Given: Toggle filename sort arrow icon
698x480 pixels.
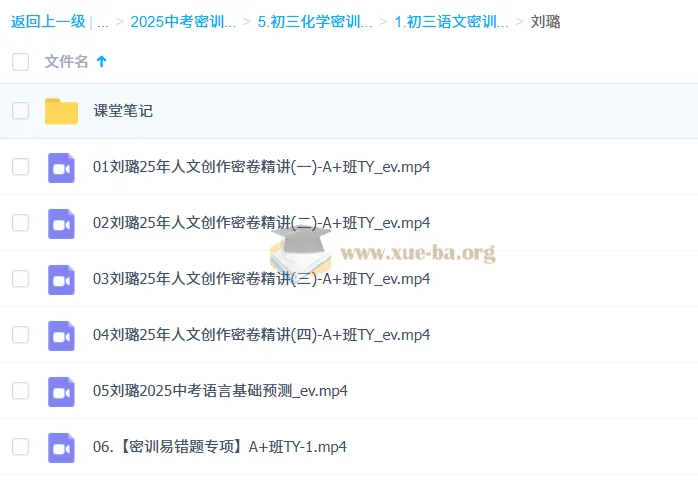Looking at the screenshot, I should (101, 61).
